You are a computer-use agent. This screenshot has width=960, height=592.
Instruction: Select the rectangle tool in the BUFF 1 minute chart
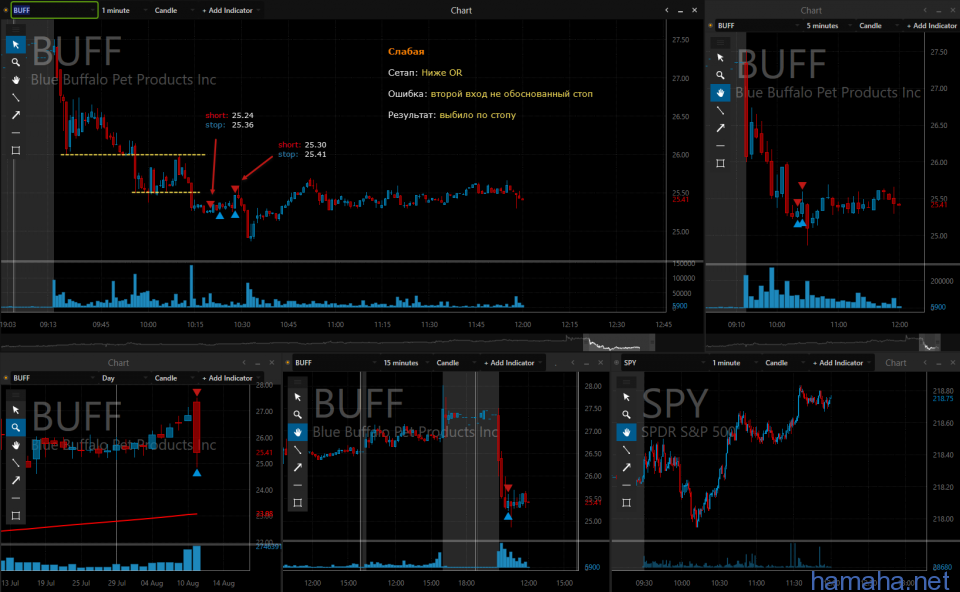(x=15, y=151)
